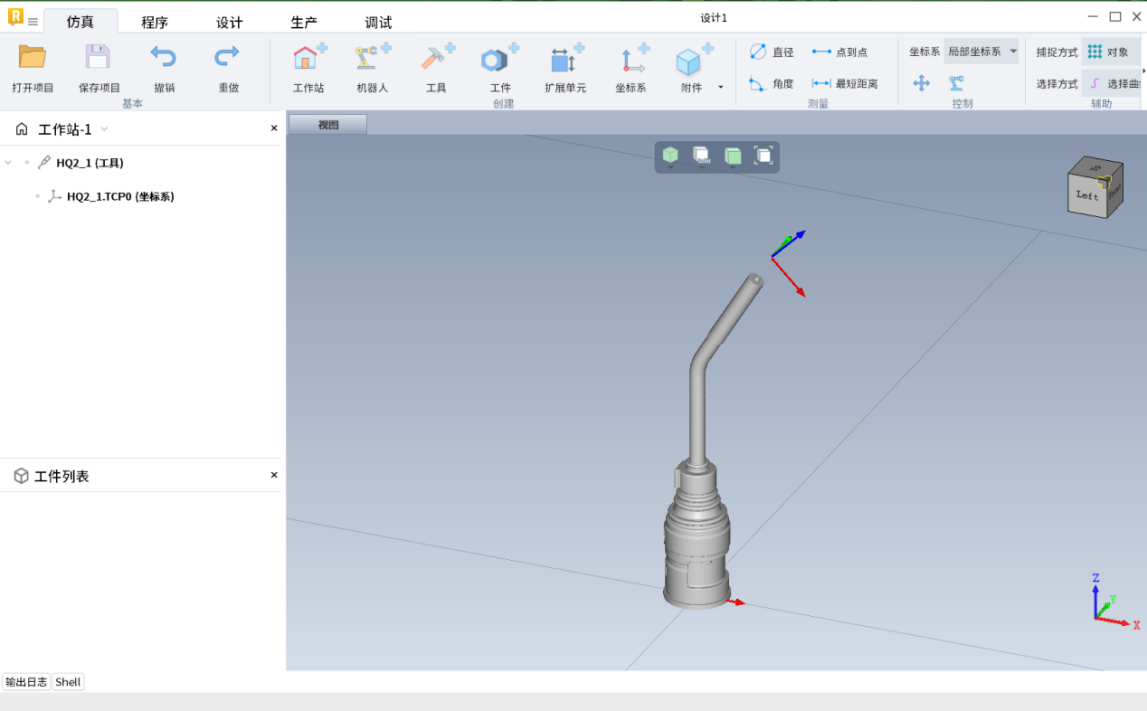Click the 撤销 undo arrow
The width and height of the screenshot is (1147, 711).
coord(163,58)
